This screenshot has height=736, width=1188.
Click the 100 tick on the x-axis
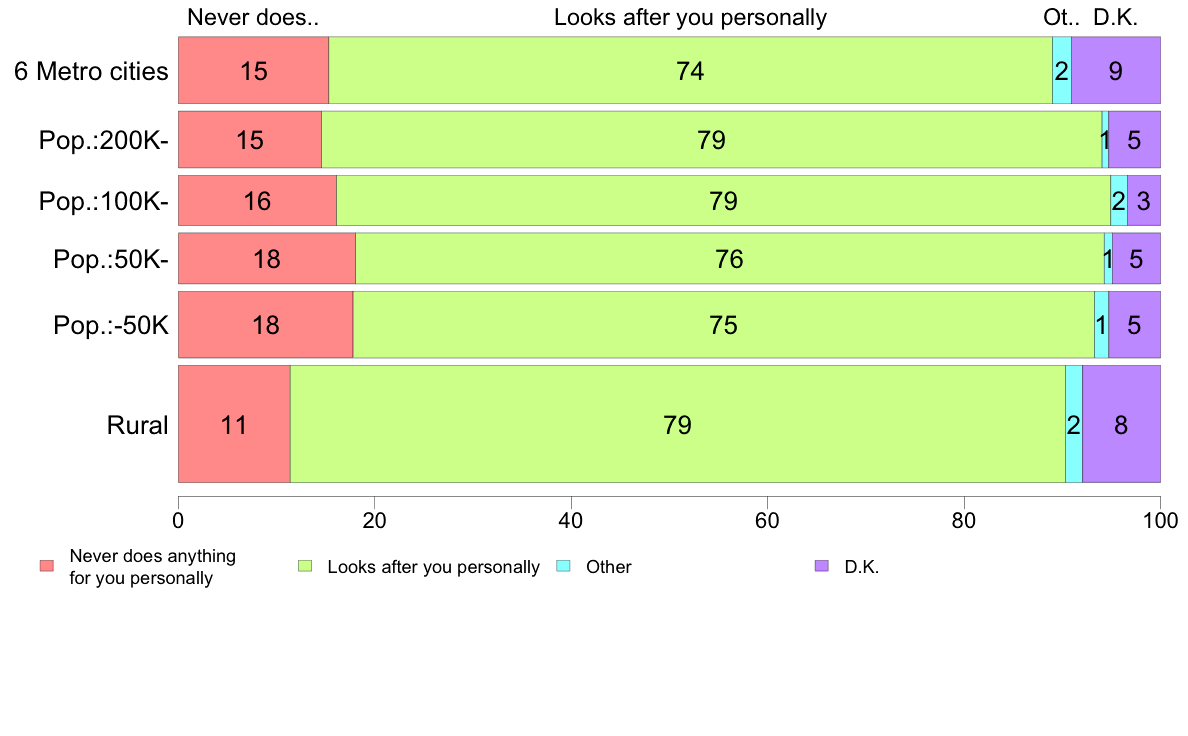point(1161,520)
